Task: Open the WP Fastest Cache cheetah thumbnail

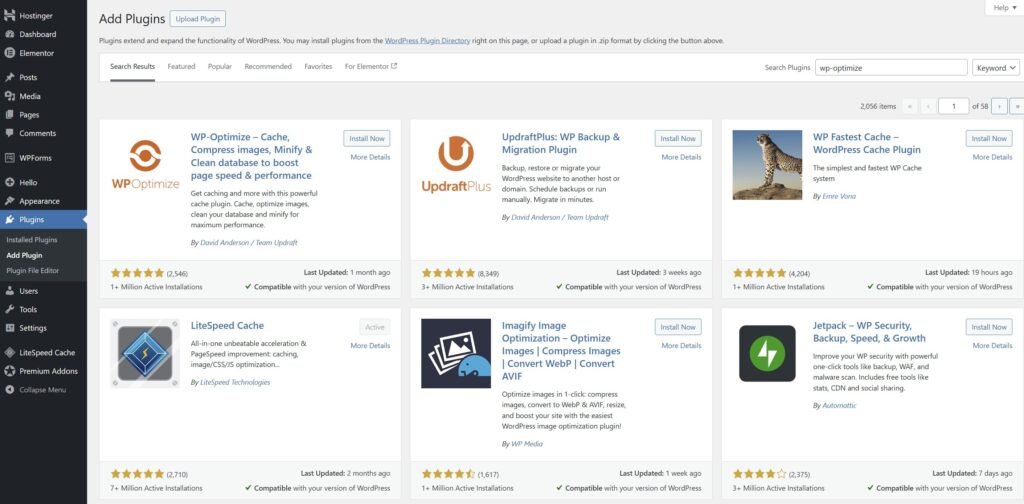Action: [x=767, y=165]
